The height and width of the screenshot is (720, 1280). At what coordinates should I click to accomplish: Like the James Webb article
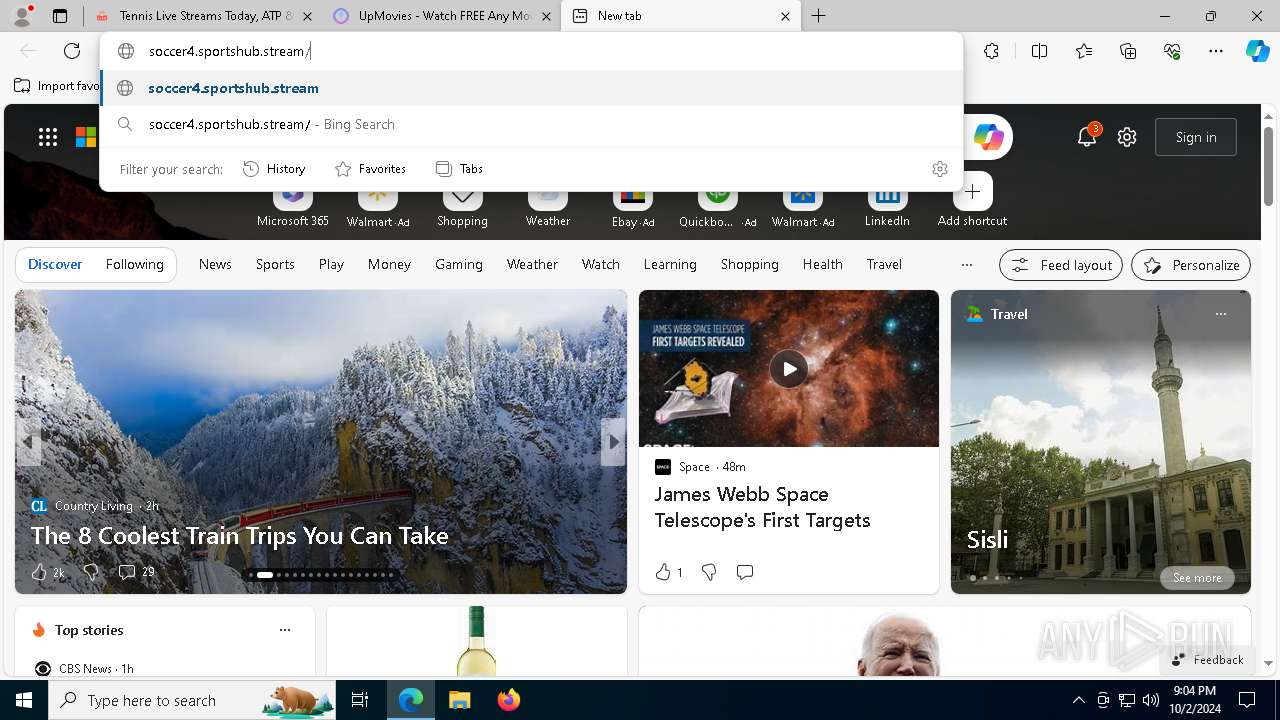(669, 572)
